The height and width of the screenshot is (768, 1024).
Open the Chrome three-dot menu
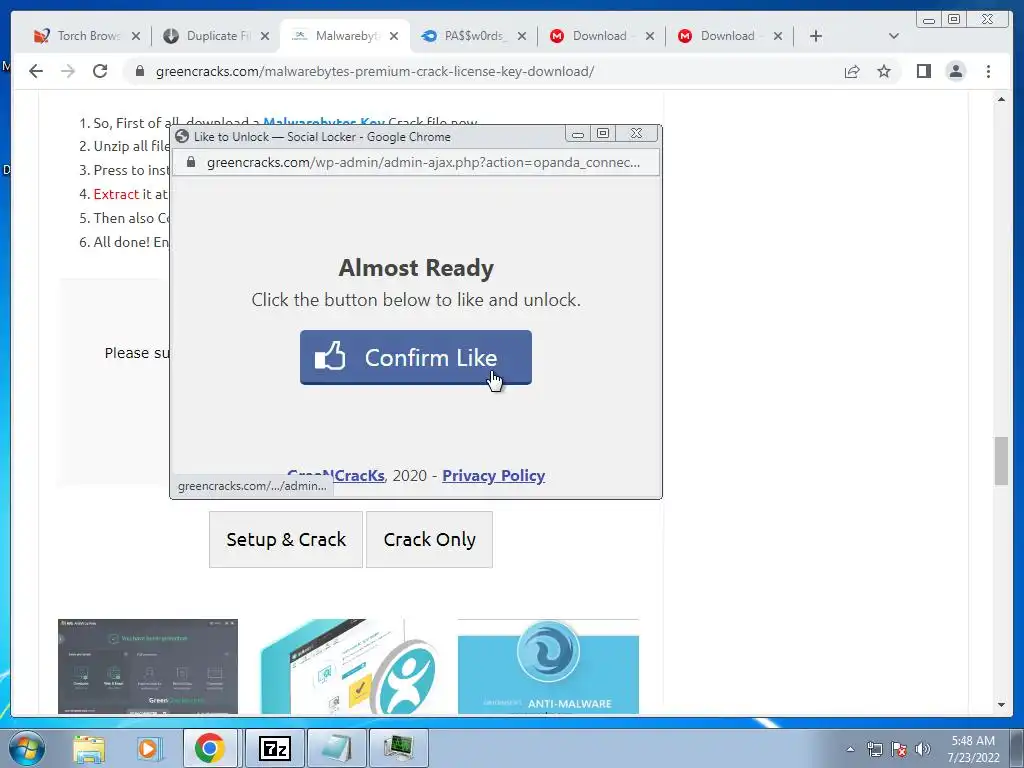(988, 71)
